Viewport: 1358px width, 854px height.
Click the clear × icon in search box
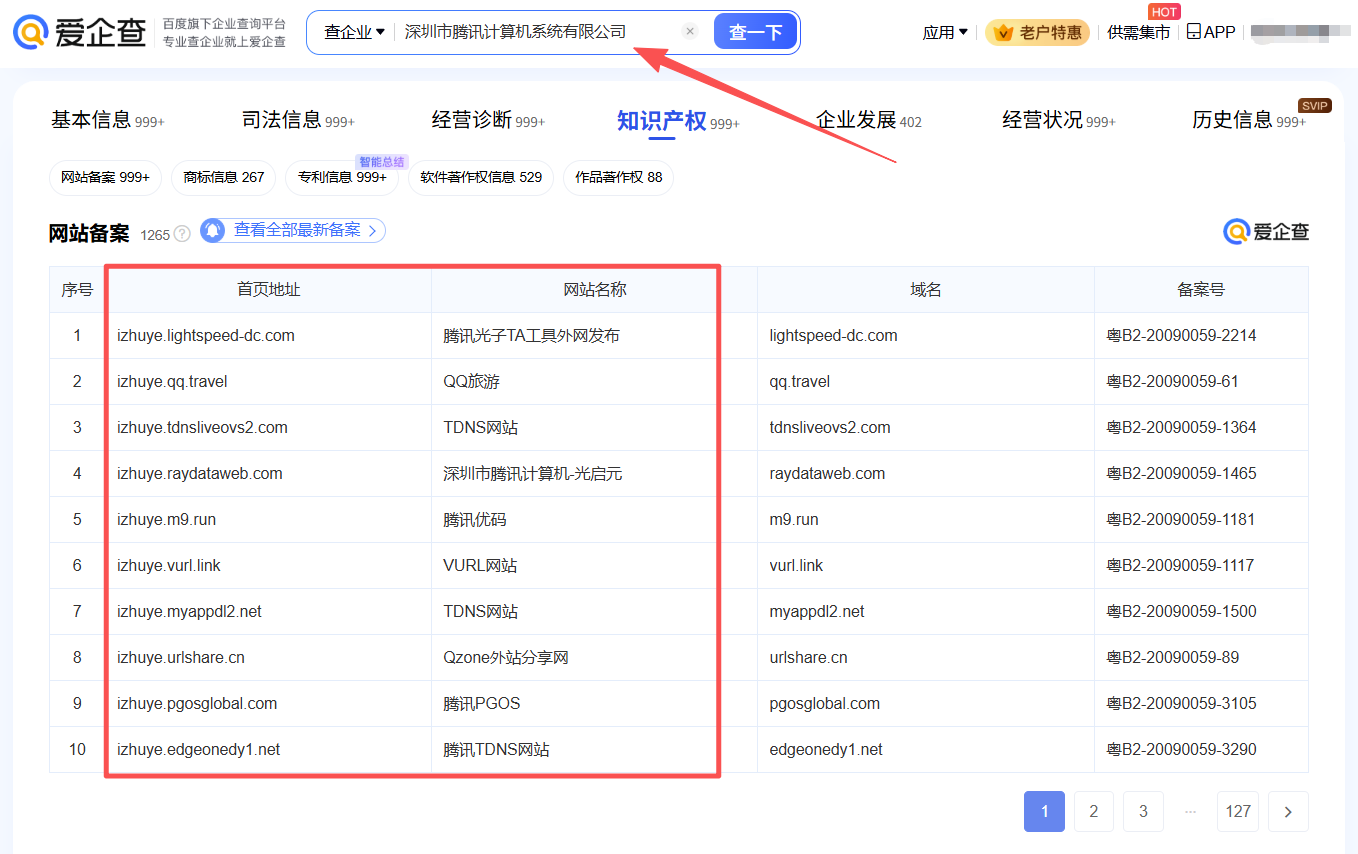[x=690, y=31]
